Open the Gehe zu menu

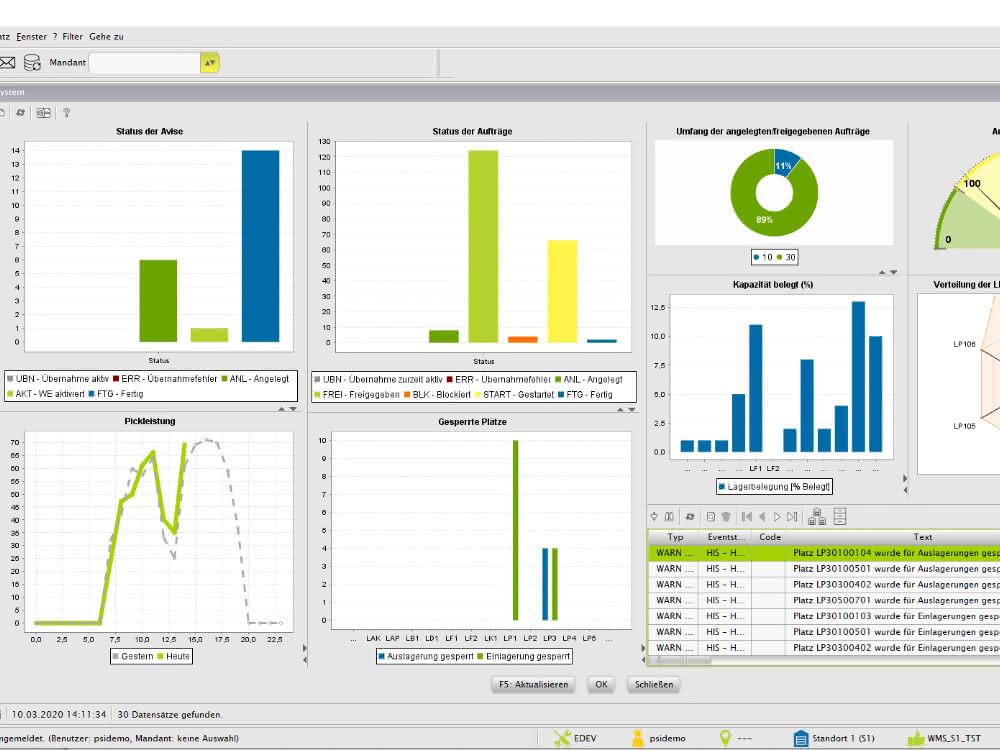pyautogui.click(x=107, y=36)
